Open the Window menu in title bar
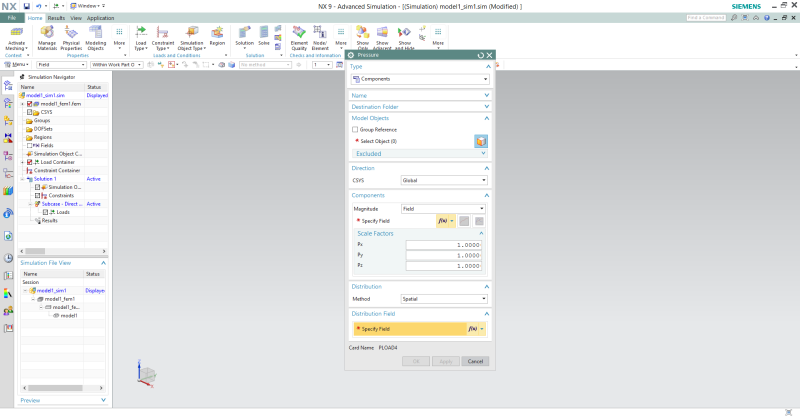 [88, 6]
